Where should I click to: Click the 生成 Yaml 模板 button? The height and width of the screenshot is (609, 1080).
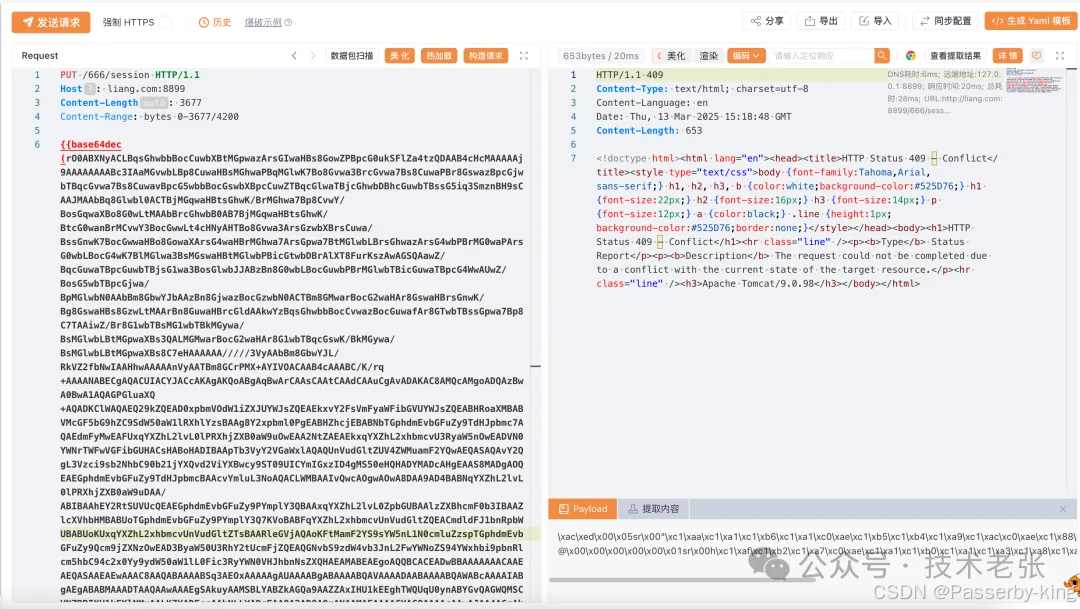point(1030,21)
